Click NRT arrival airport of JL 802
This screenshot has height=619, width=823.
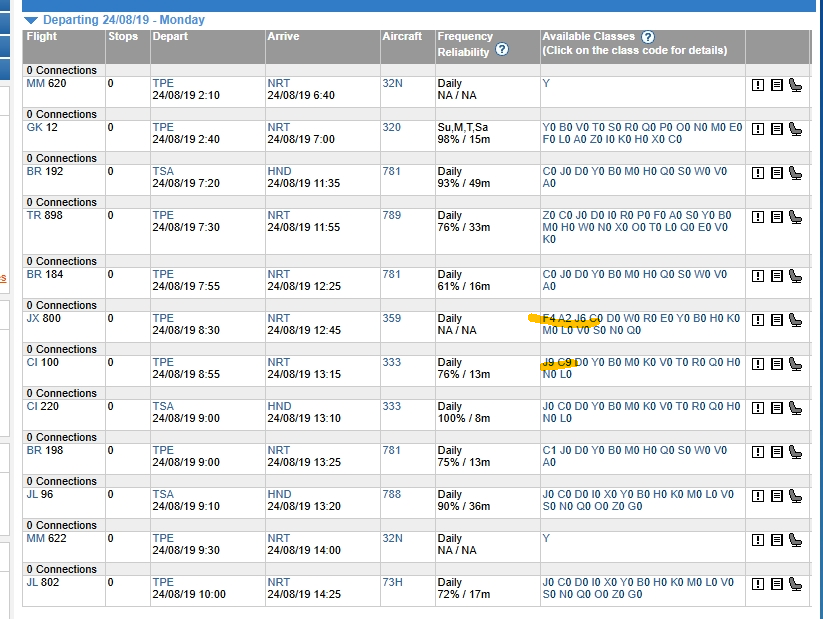(x=279, y=582)
